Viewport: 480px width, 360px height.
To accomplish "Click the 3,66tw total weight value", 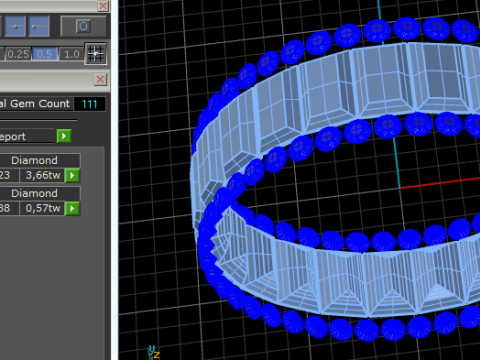I will pos(43,175).
